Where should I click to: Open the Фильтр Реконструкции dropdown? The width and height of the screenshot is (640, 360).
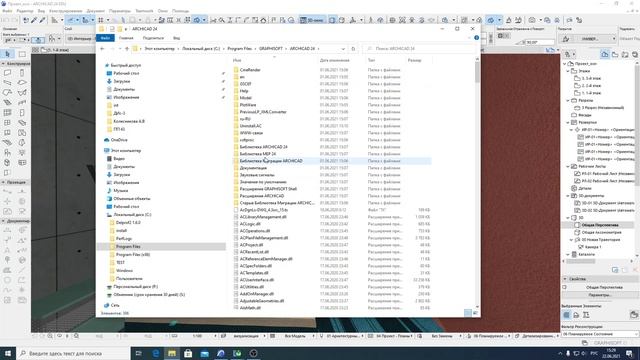(600, 334)
